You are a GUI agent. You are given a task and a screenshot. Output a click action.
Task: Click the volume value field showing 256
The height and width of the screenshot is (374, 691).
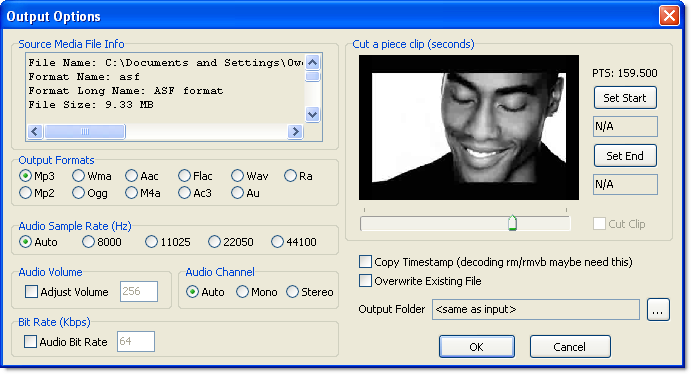[x=139, y=292]
